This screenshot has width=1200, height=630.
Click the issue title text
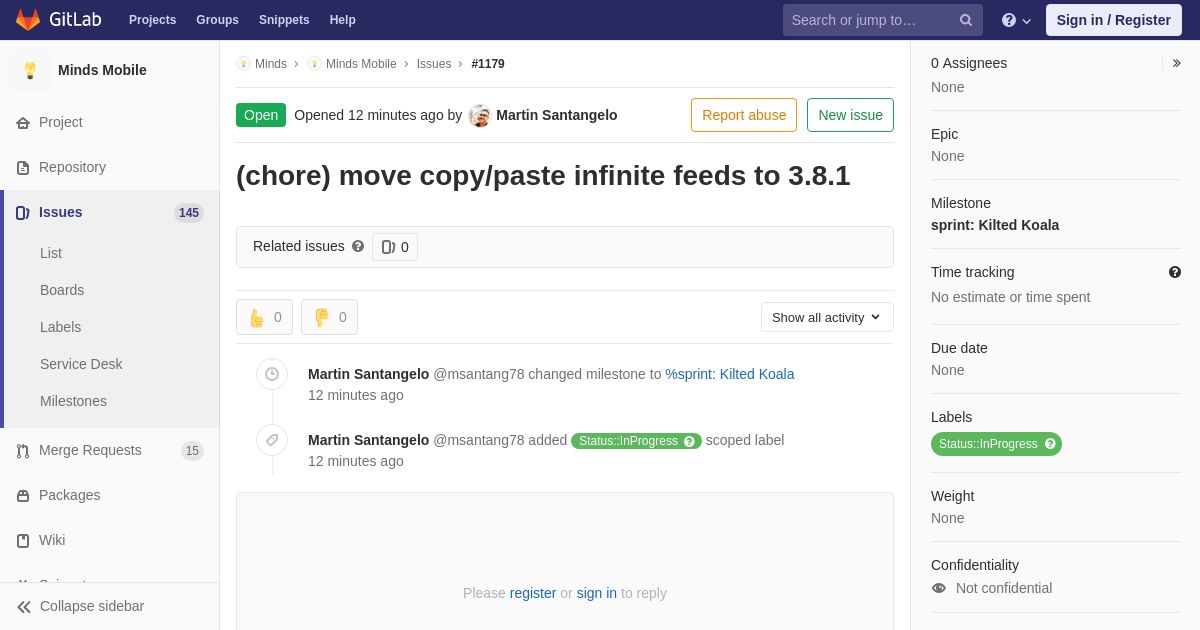pyautogui.click(x=543, y=175)
